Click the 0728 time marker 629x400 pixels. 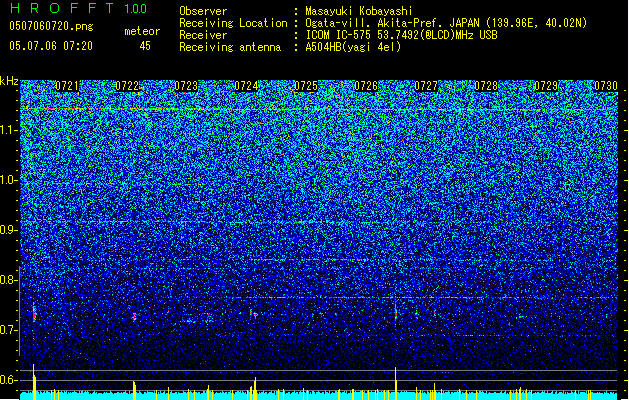486,86
